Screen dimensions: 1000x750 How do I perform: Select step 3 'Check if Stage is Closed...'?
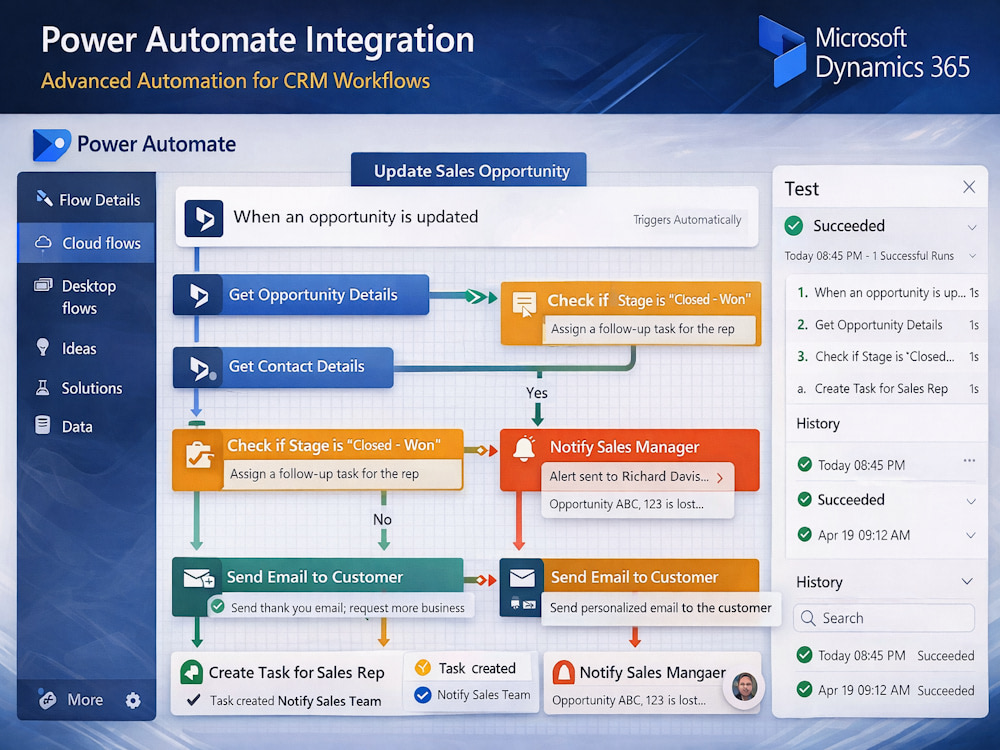887,357
